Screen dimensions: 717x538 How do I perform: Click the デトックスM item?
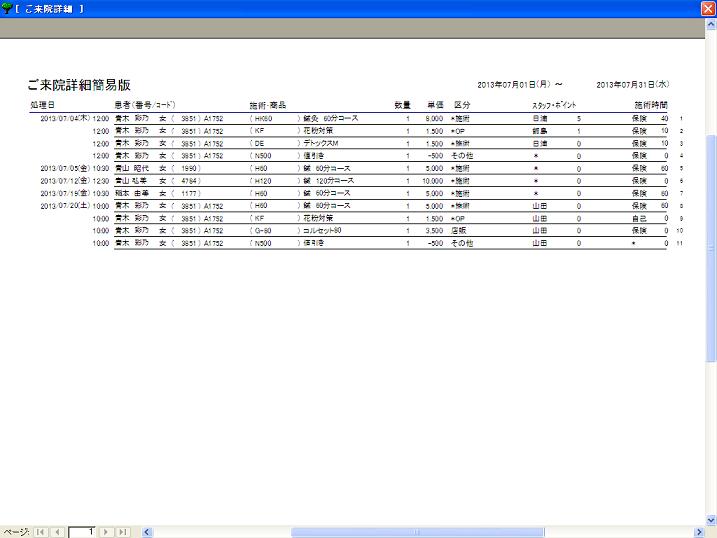click(x=321, y=143)
